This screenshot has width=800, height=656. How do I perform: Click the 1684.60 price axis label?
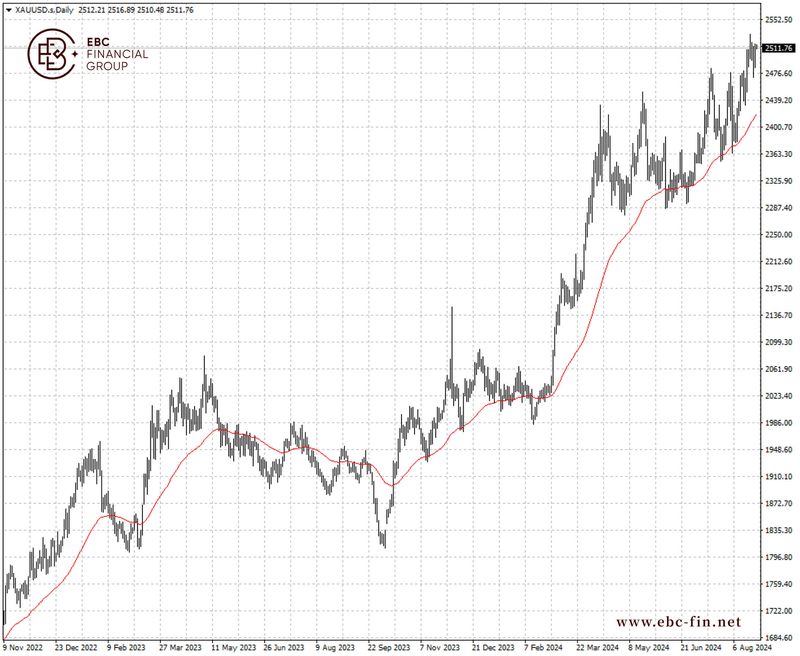(x=779, y=637)
